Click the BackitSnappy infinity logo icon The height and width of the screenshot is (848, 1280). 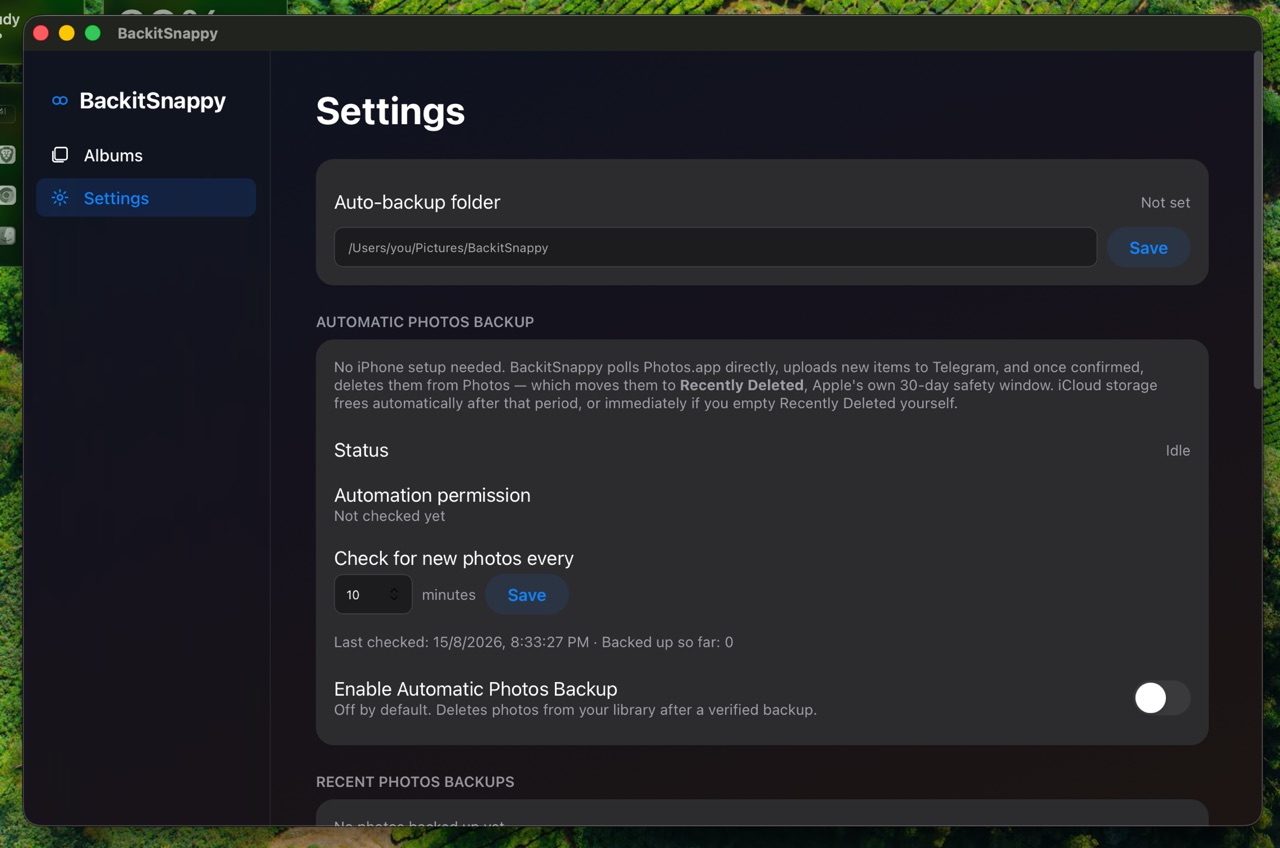60,101
